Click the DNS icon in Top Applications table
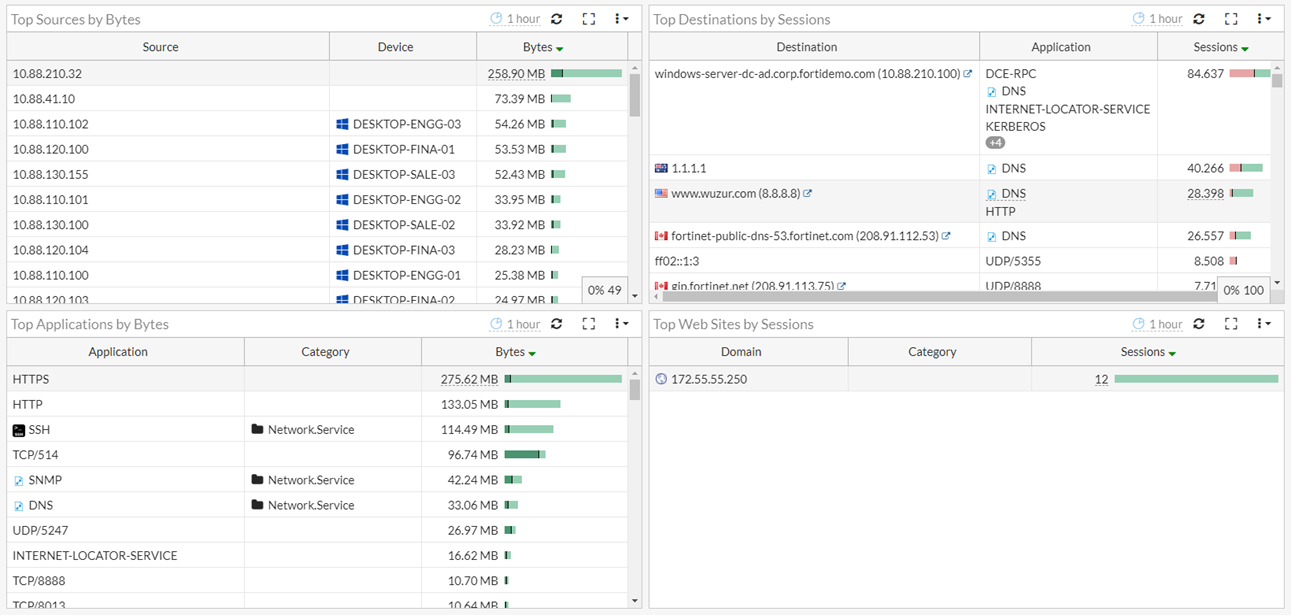This screenshot has height=615, width=1291. click(19, 505)
